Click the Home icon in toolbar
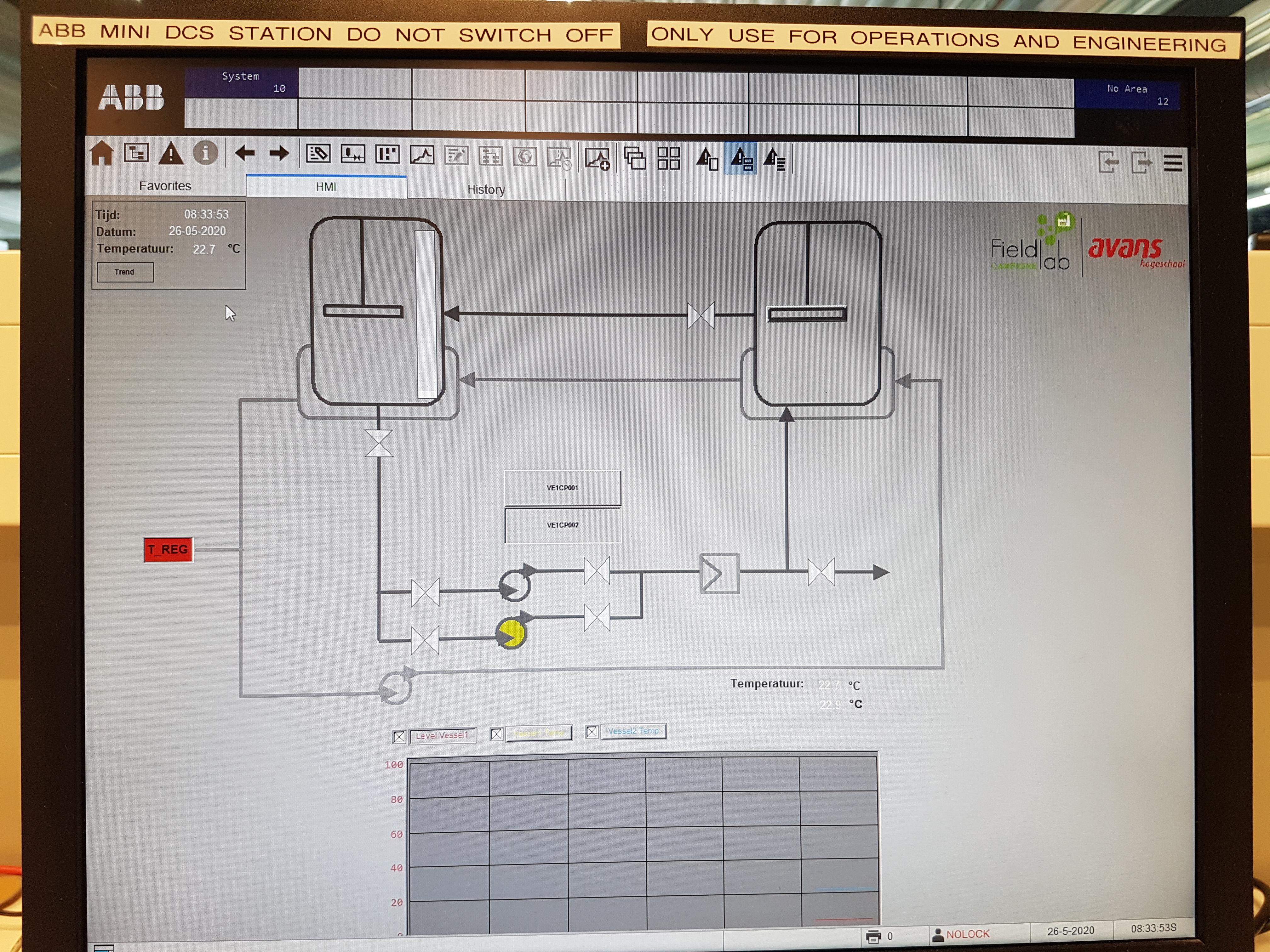Image resolution: width=1270 pixels, height=952 pixels. 102,153
